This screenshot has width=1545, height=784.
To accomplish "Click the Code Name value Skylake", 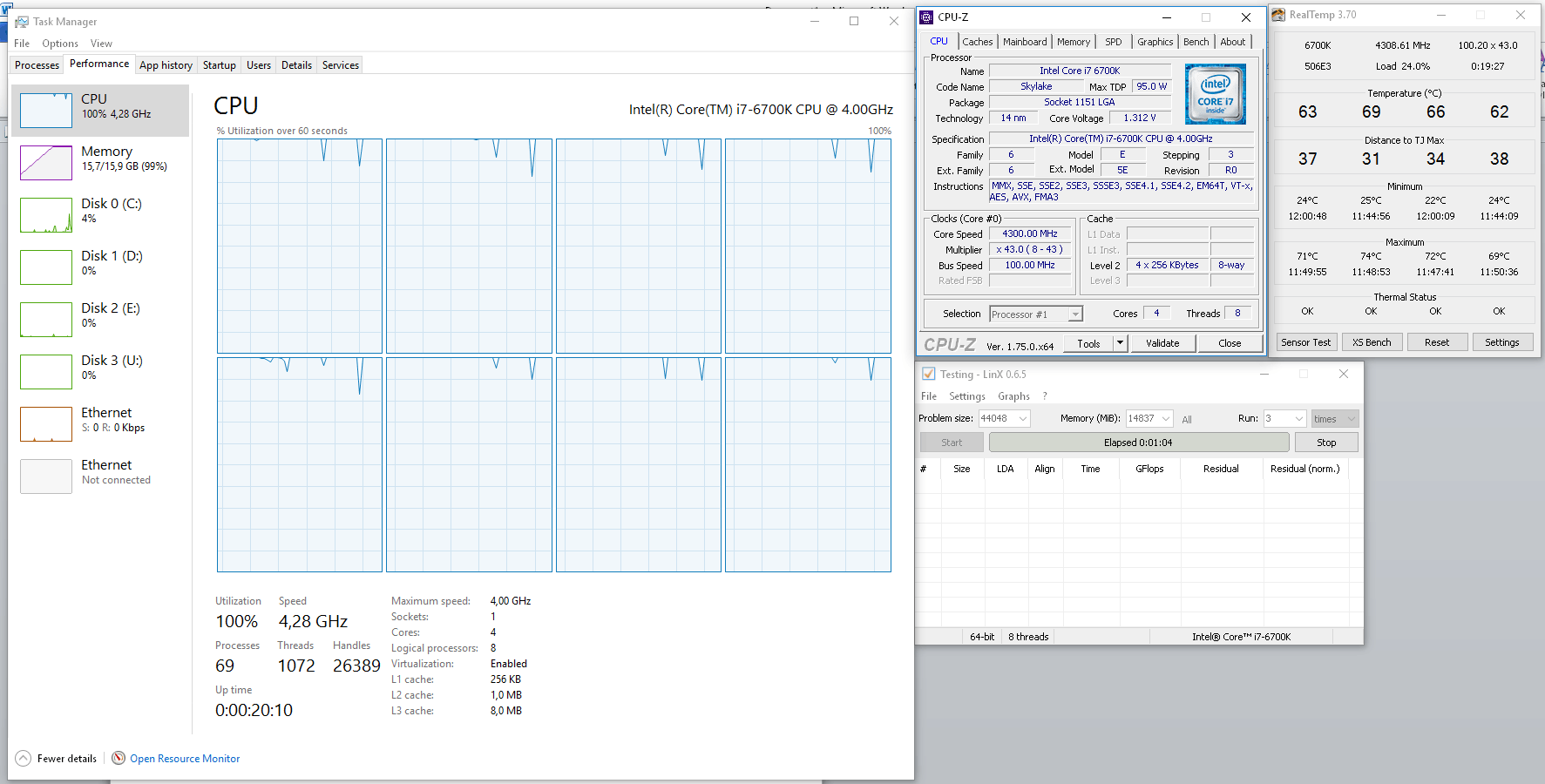I will pyautogui.click(x=1036, y=86).
